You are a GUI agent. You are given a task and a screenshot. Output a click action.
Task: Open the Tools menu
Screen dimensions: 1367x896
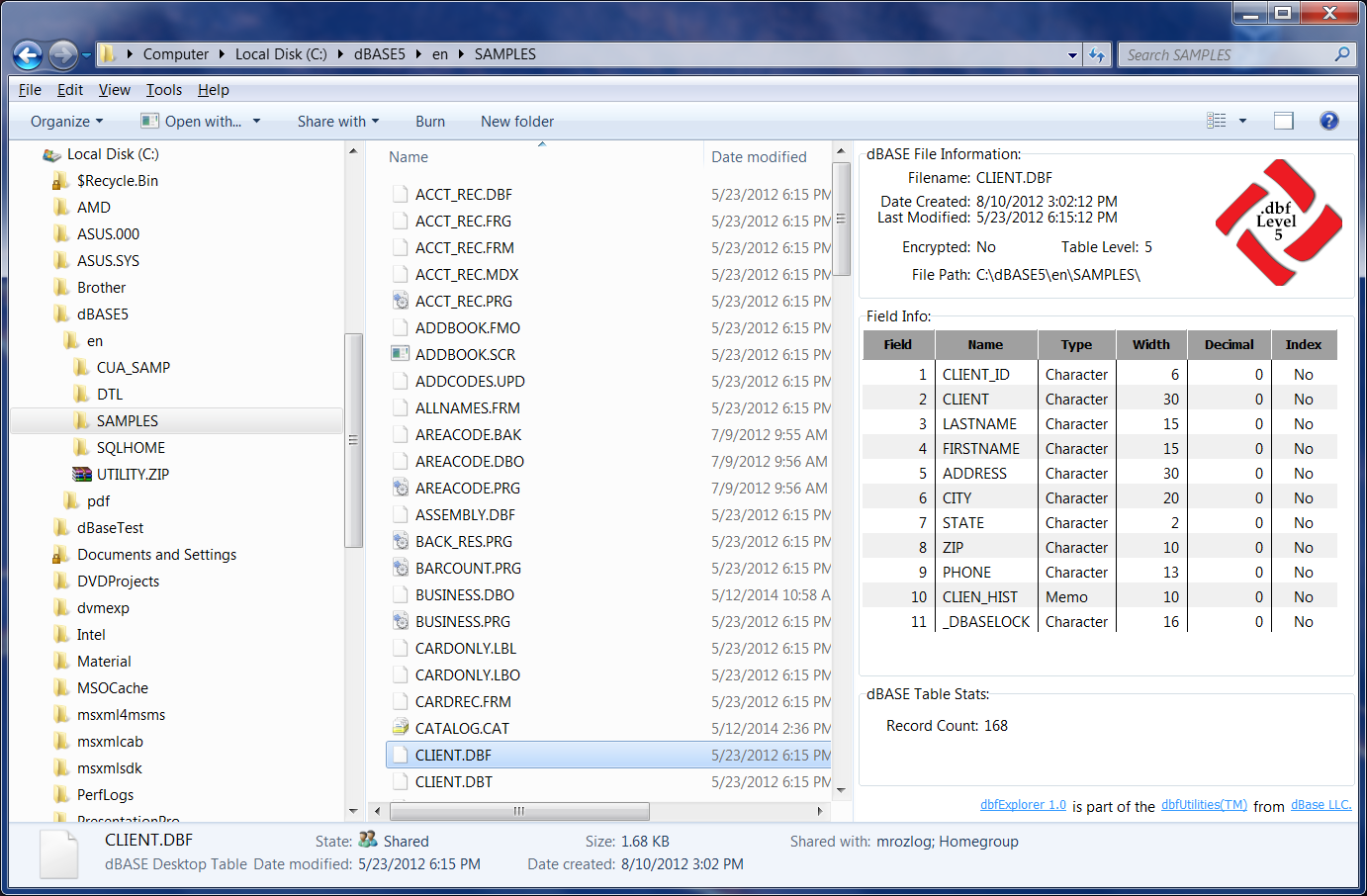click(164, 89)
